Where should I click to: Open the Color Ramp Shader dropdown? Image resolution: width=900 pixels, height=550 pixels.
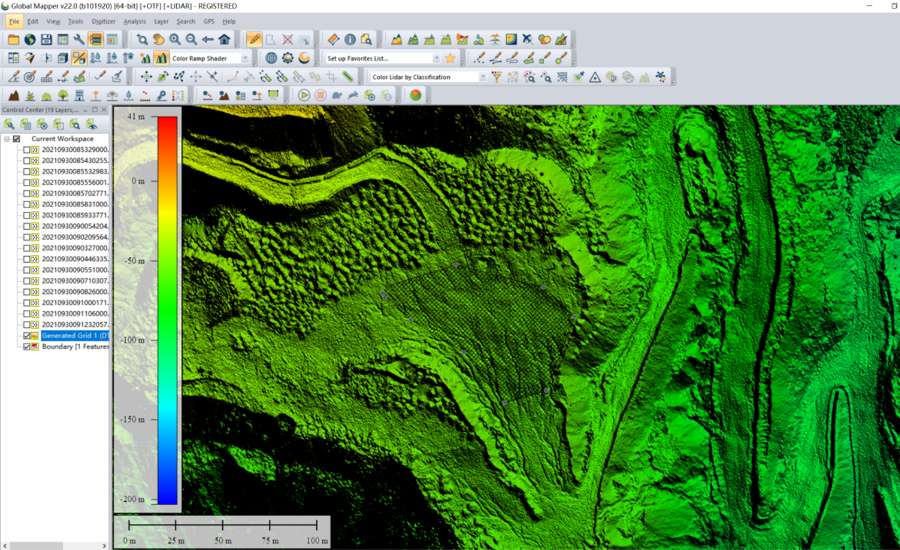click(246, 59)
